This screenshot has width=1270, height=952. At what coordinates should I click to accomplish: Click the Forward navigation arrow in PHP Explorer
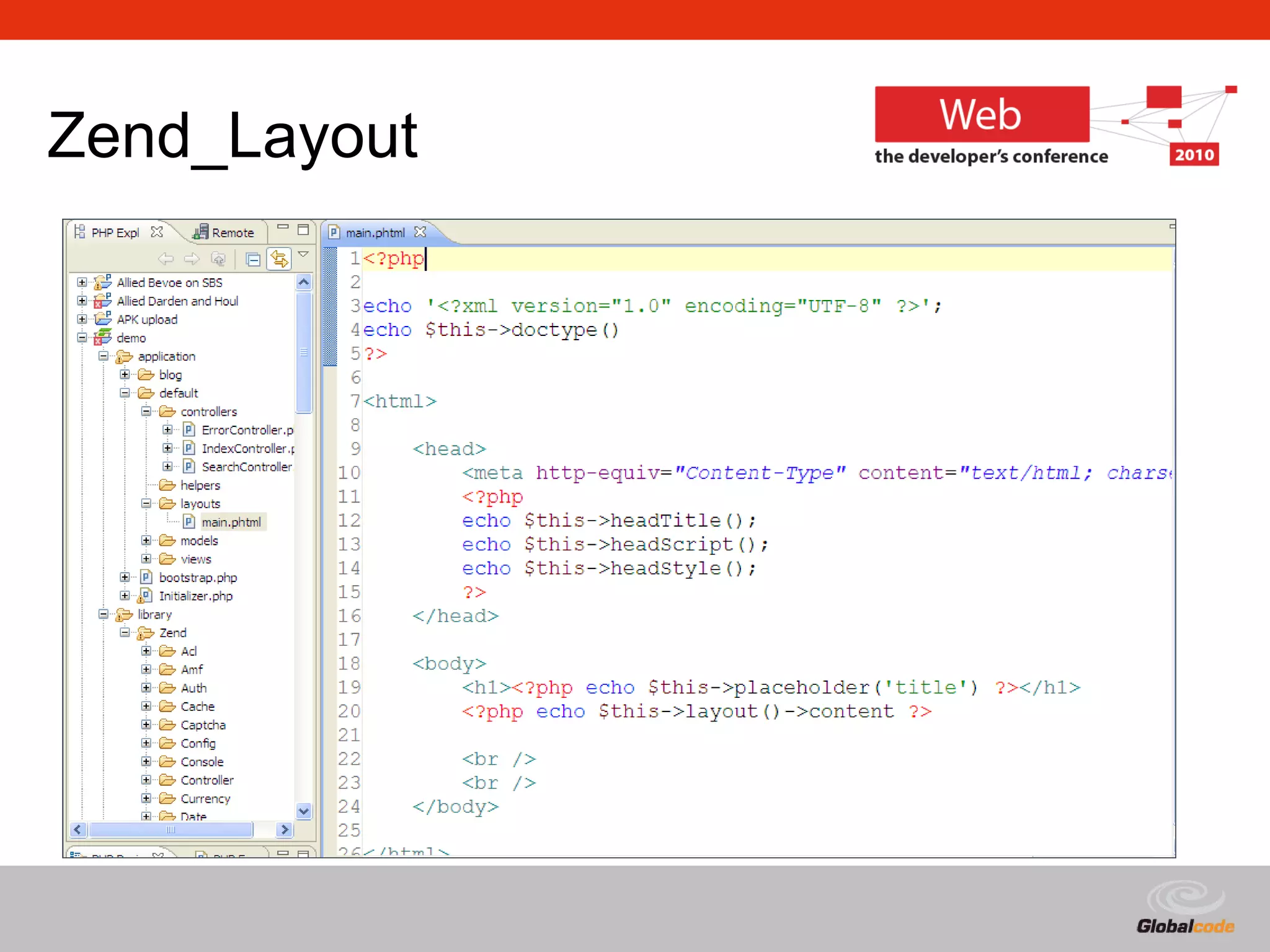coord(192,258)
